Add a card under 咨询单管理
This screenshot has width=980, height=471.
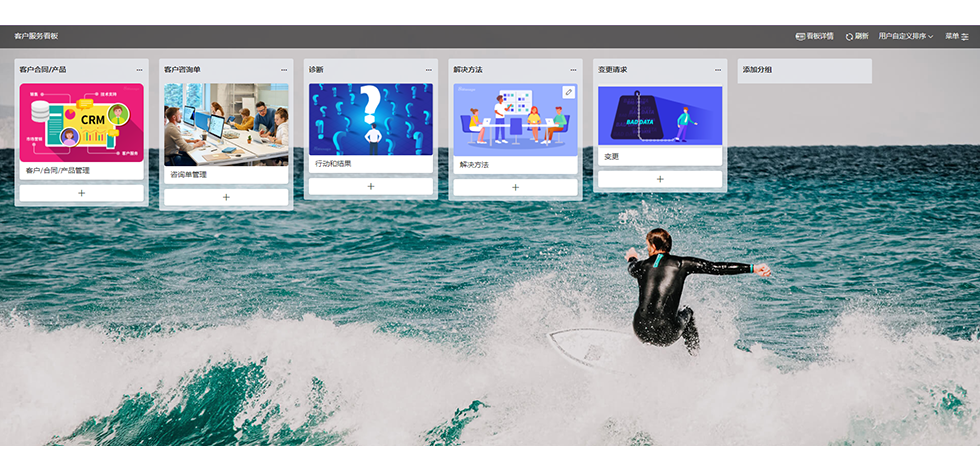coord(226,197)
